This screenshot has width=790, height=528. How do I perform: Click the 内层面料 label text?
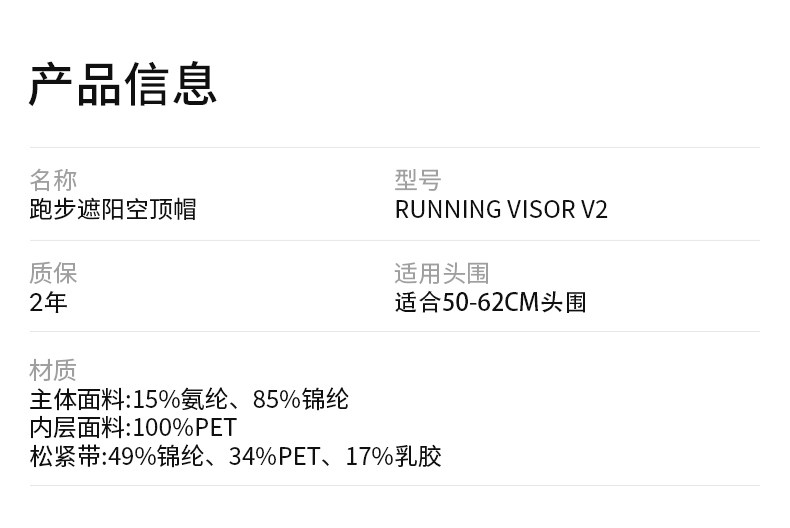click(x=76, y=428)
